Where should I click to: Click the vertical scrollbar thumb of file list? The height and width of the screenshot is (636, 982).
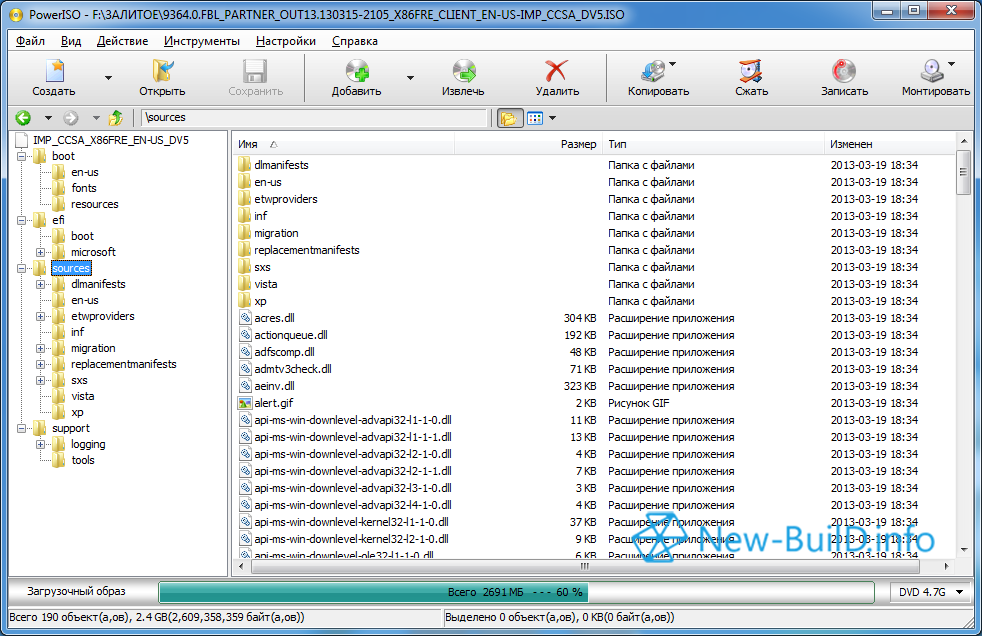click(x=964, y=172)
